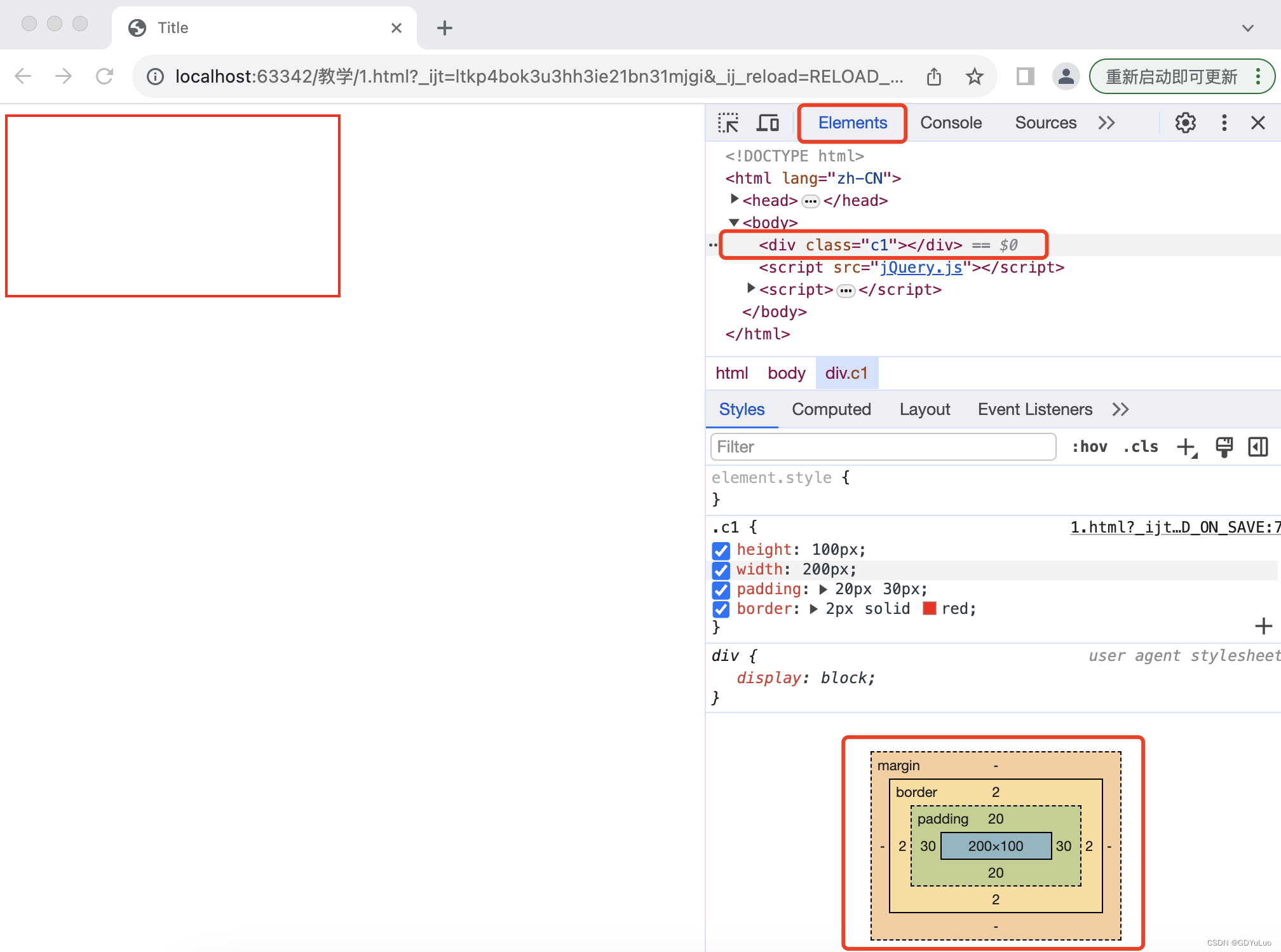Expand the head element node
Viewport: 1281px width, 952px height.
tap(735, 200)
